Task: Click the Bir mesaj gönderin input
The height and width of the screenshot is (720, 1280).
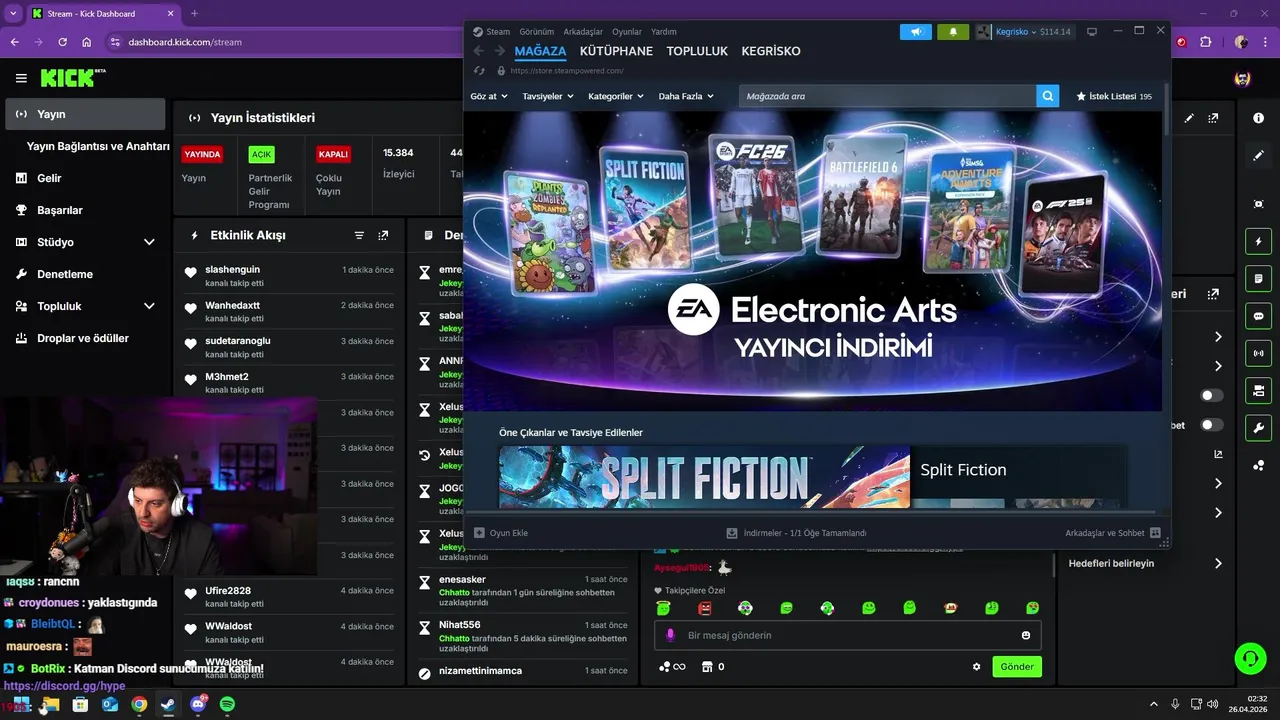Action: (x=848, y=635)
